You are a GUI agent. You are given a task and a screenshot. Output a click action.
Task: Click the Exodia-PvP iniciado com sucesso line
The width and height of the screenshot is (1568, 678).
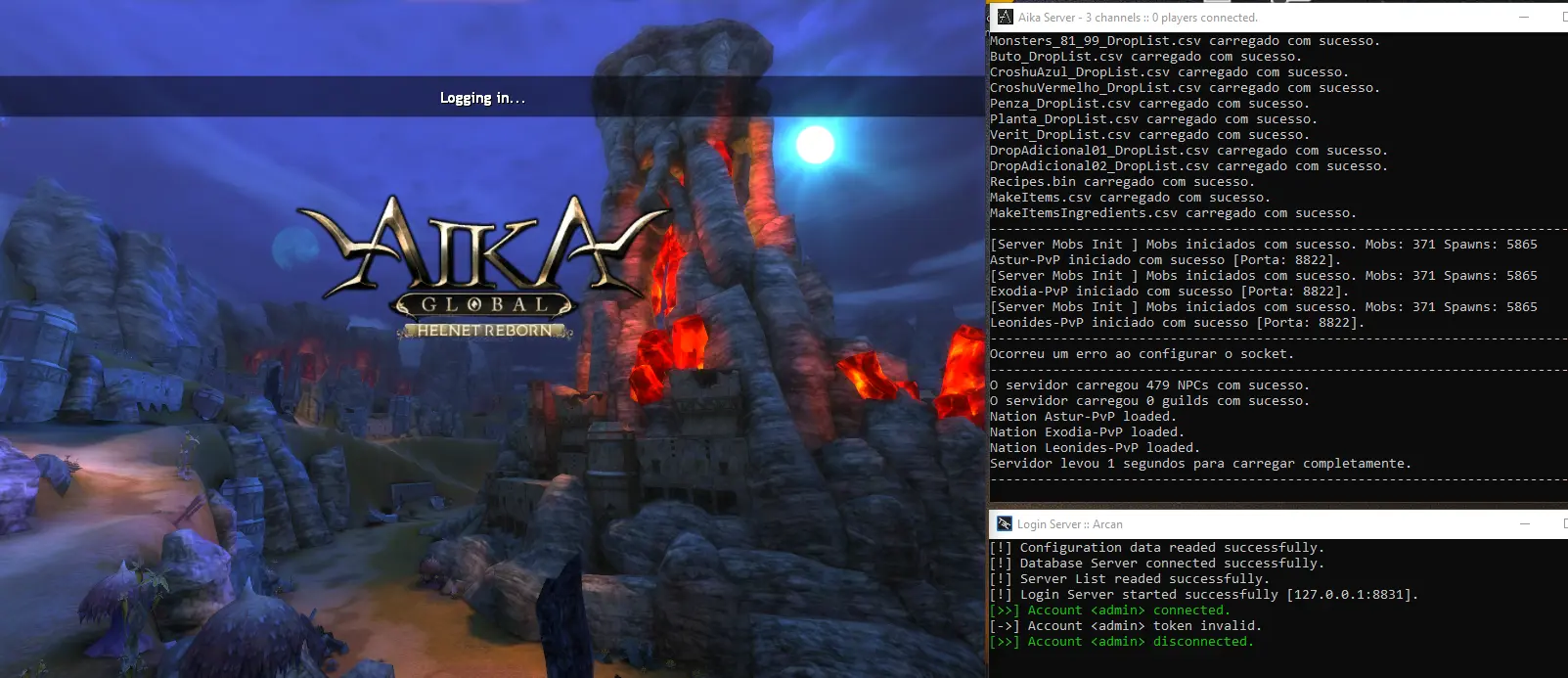pos(1170,292)
